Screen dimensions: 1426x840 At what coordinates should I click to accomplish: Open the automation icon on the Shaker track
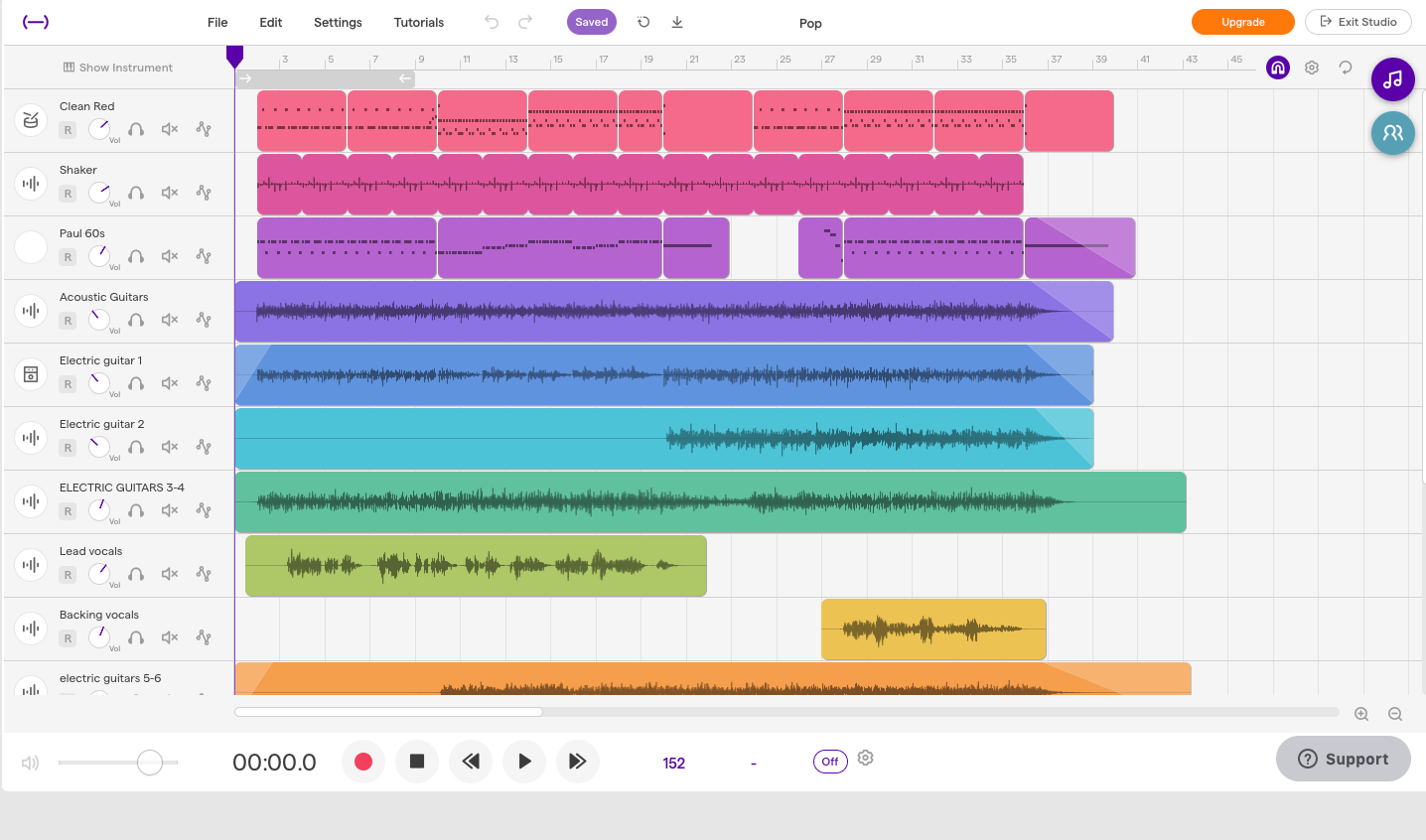click(204, 192)
